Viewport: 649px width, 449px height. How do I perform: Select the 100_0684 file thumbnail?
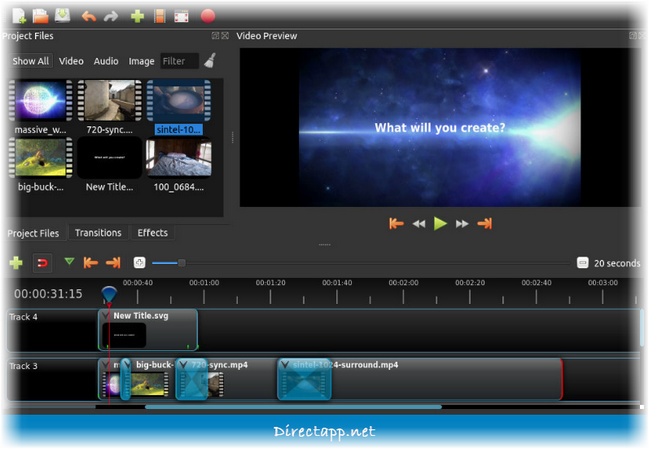[x=179, y=157]
